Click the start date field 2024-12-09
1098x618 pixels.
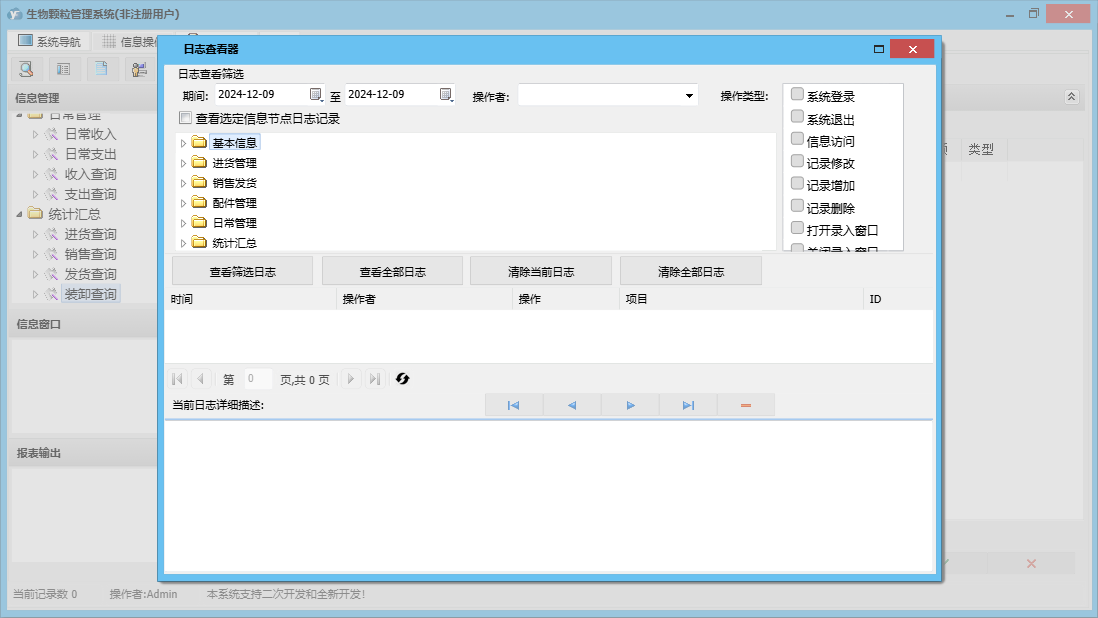pos(260,94)
